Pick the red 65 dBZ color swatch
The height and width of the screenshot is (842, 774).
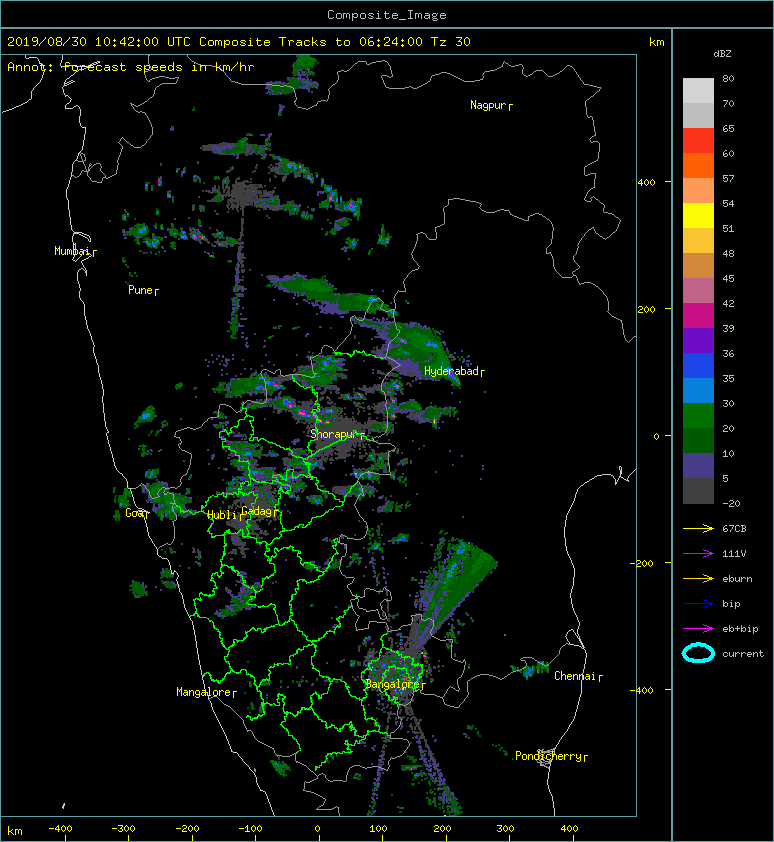click(x=698, y=140)
